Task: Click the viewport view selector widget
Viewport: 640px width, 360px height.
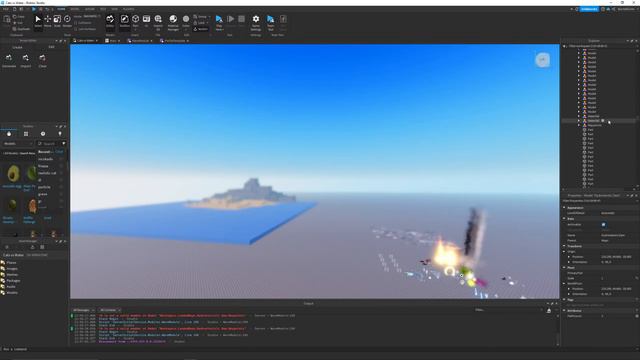Action: 542,60
